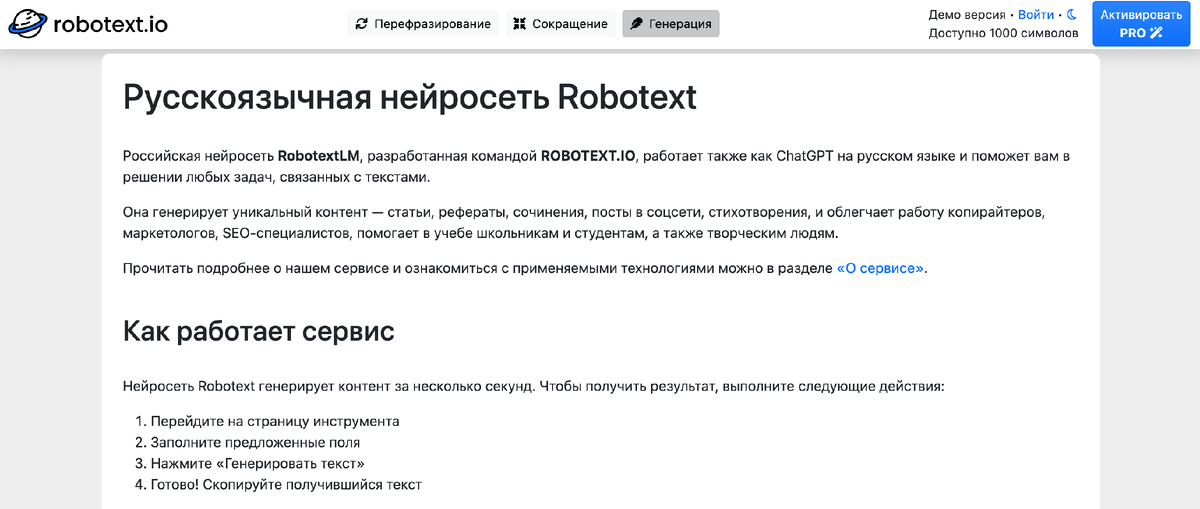1200x509 pixels.
Task: Click the Как работает сервис heading
Action: click(x=258, y=331)
